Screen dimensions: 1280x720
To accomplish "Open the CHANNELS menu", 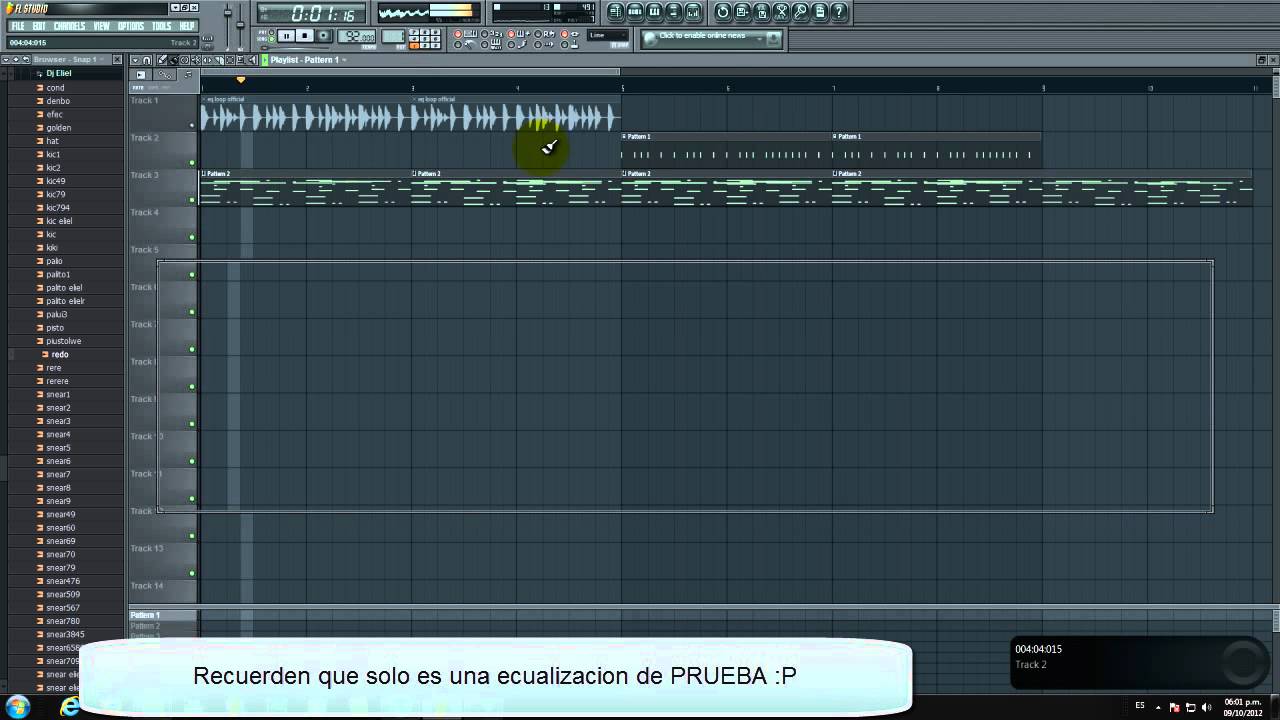I will 69,26.
